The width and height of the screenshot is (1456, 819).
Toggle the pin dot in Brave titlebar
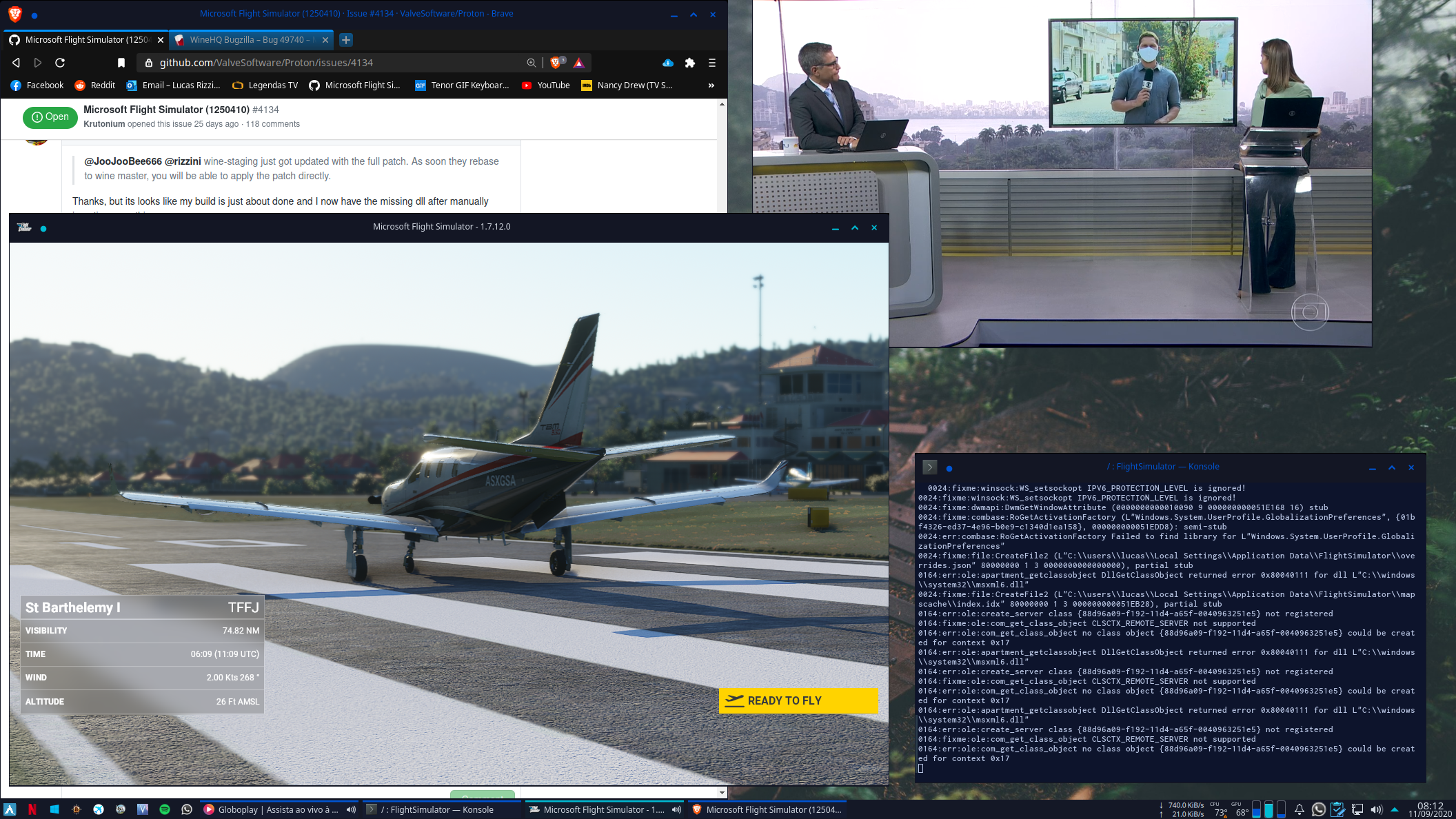pos(34,15)
